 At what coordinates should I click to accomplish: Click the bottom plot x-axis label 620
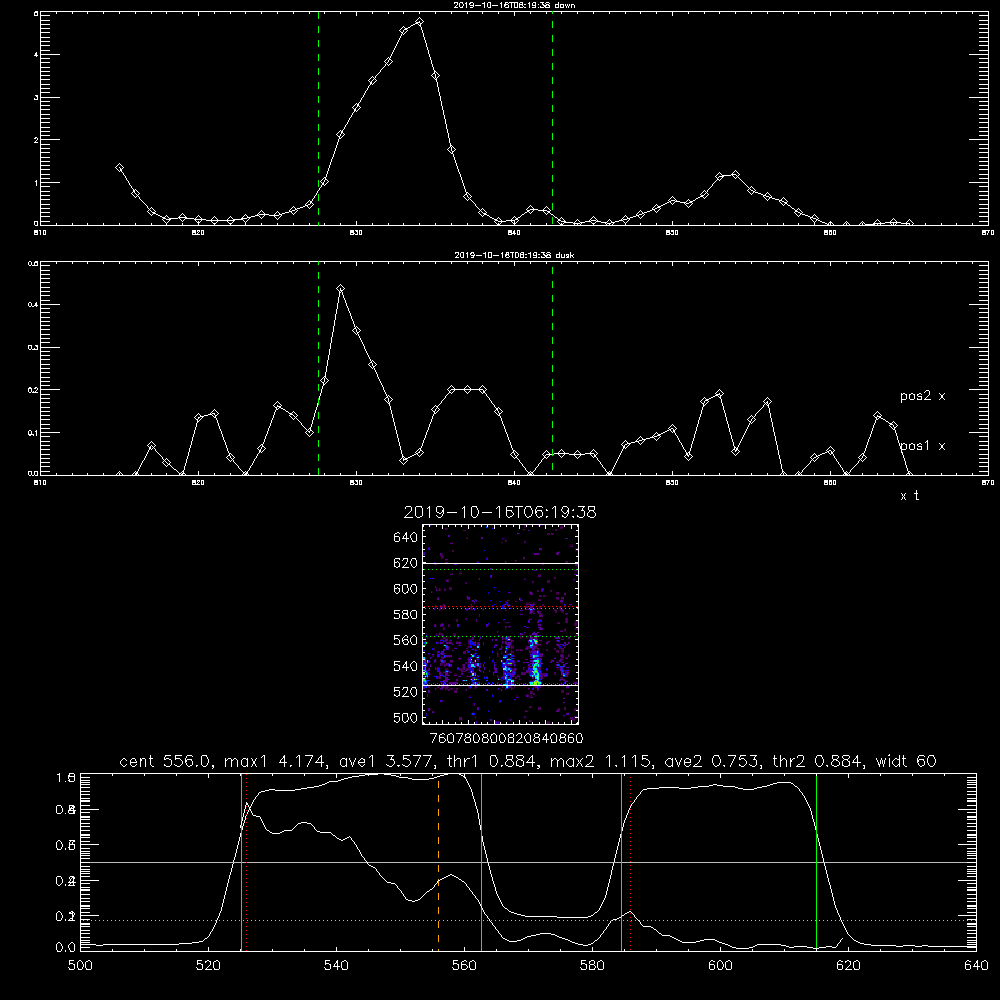(x=848, y=966)
